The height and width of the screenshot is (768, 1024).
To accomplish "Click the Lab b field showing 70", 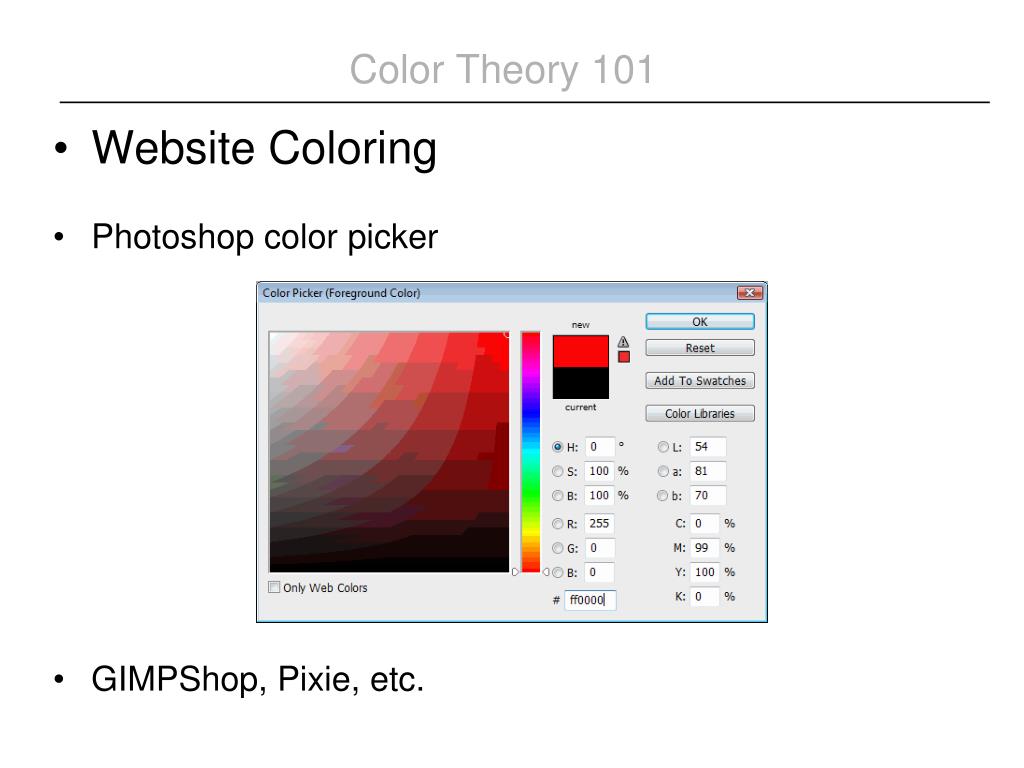I will (708, 496).
